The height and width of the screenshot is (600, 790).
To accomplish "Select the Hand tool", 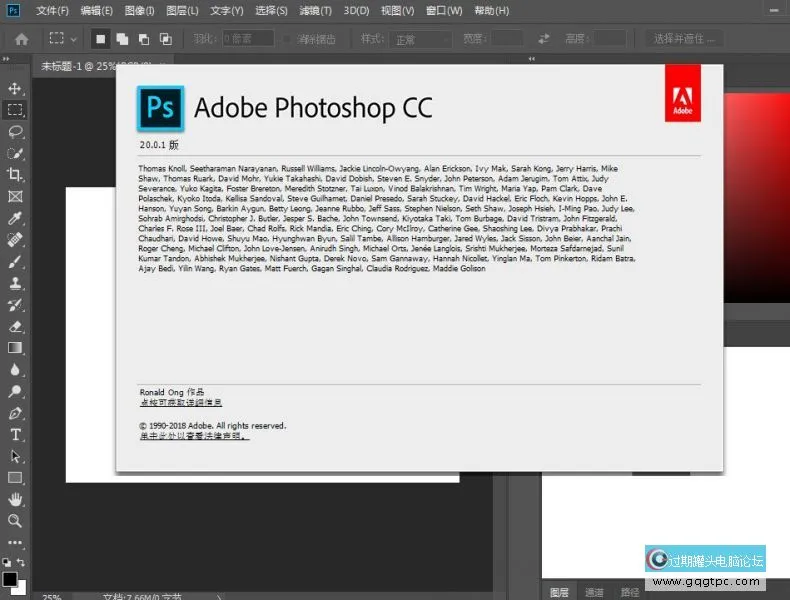I will [15, 500].
